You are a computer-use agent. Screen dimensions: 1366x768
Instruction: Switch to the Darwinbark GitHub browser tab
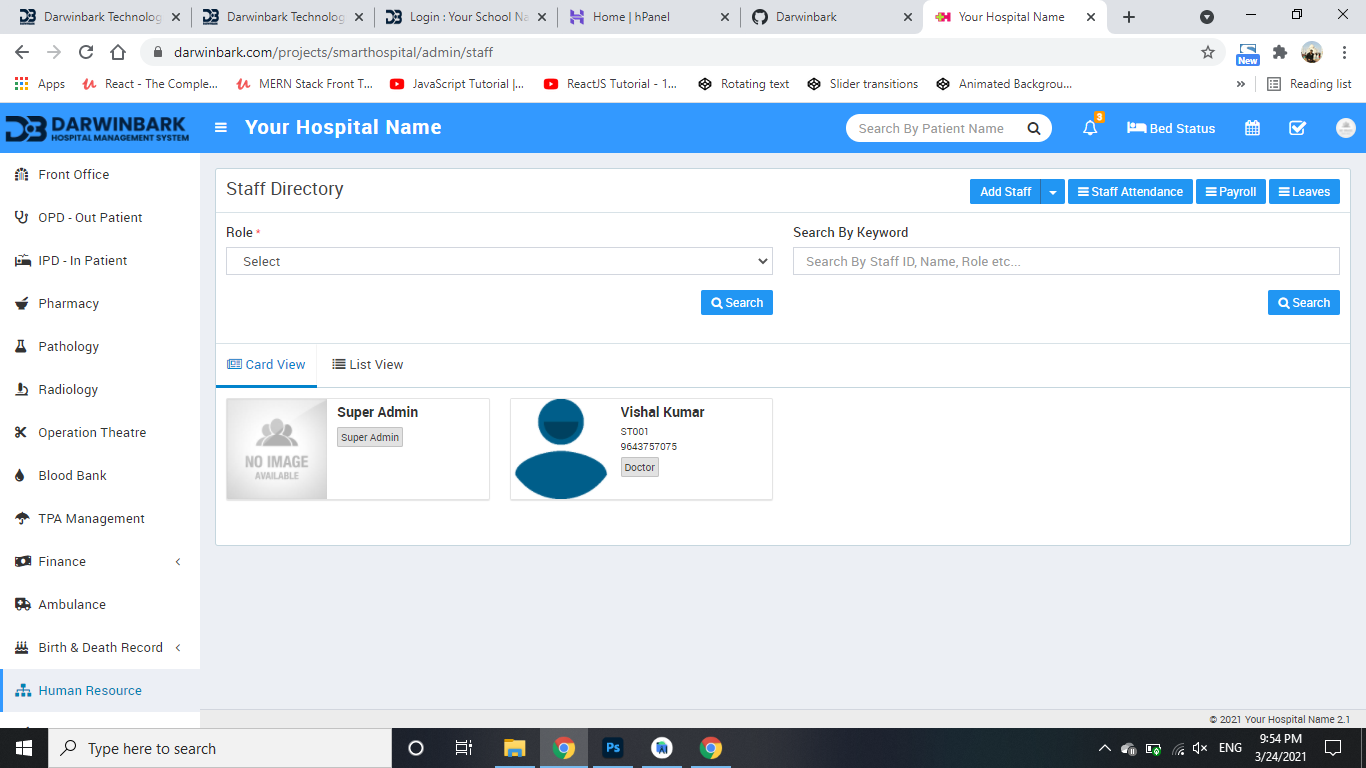(828, 17)
